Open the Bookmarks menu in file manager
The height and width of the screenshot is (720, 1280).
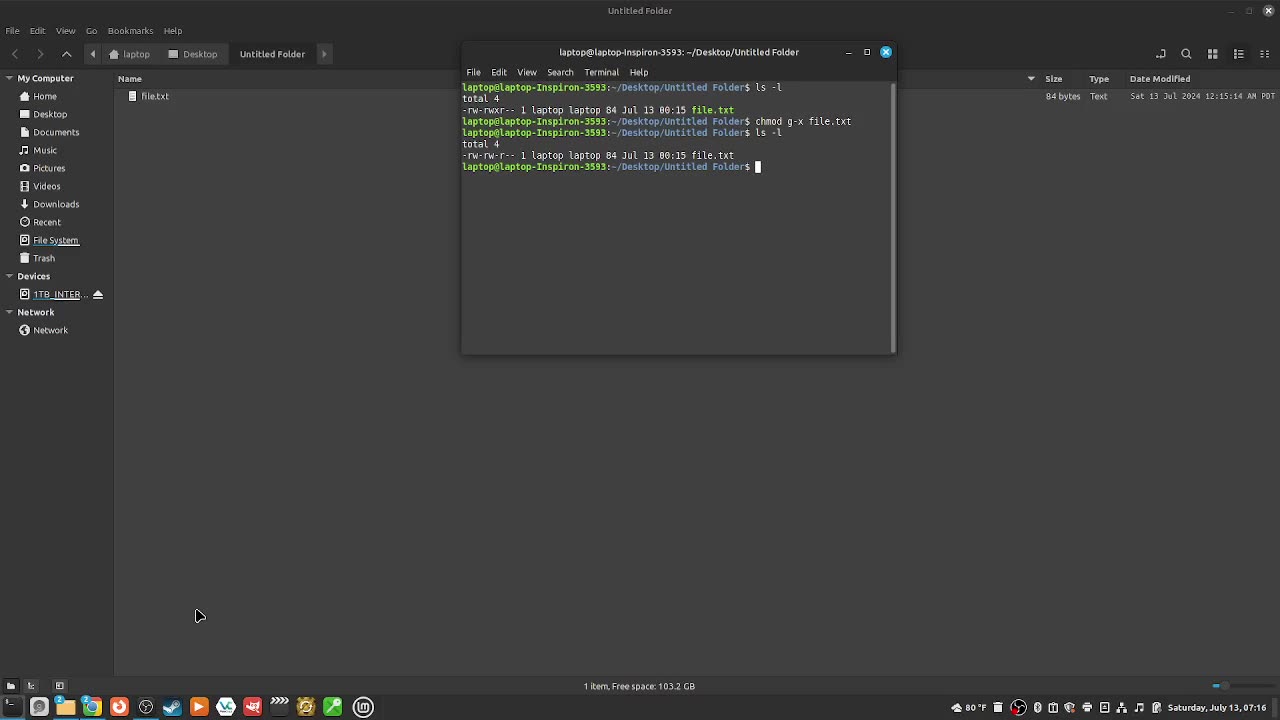point(130,31)
